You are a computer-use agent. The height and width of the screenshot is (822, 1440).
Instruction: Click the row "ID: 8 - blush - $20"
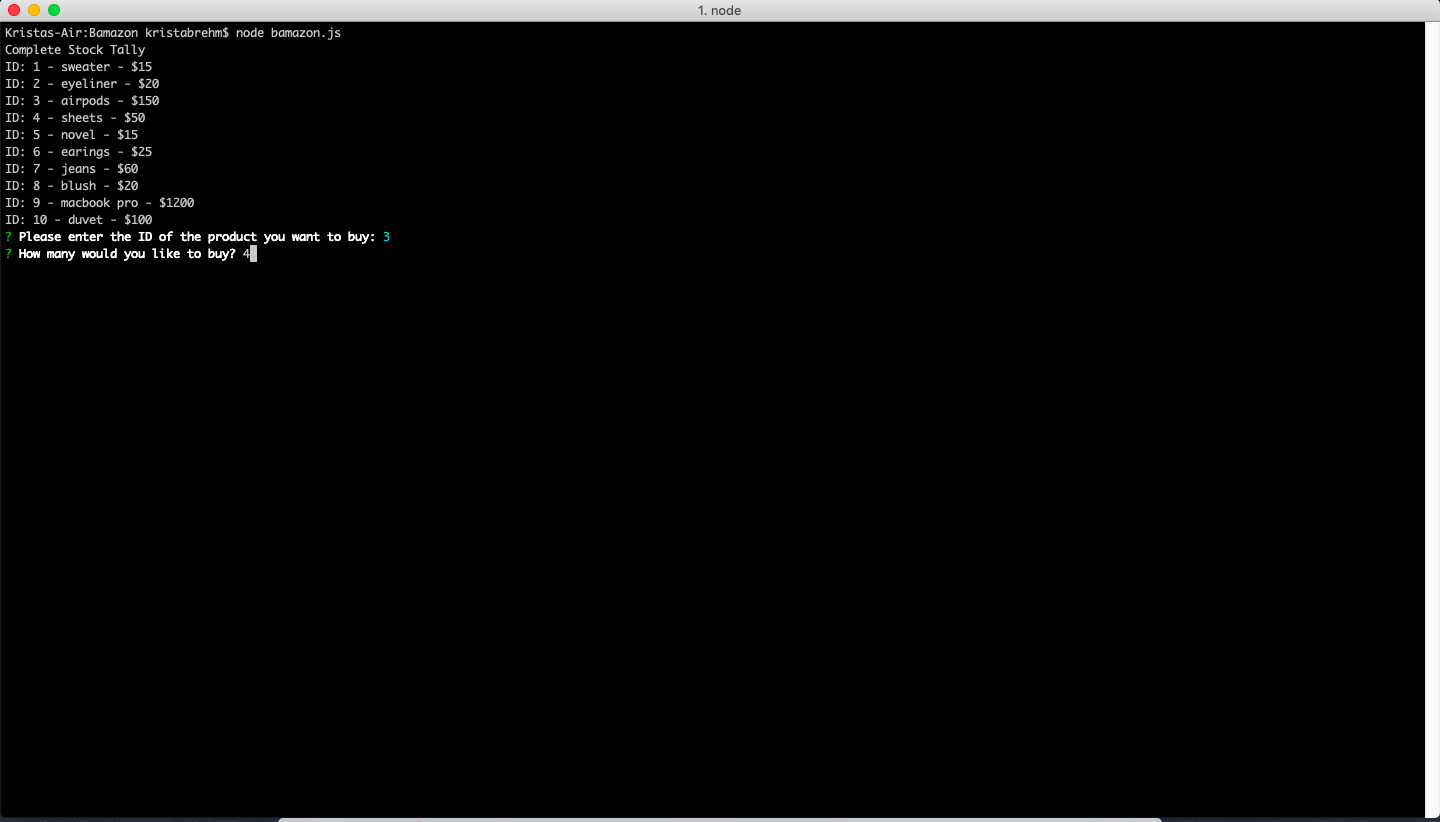point(72,186)
